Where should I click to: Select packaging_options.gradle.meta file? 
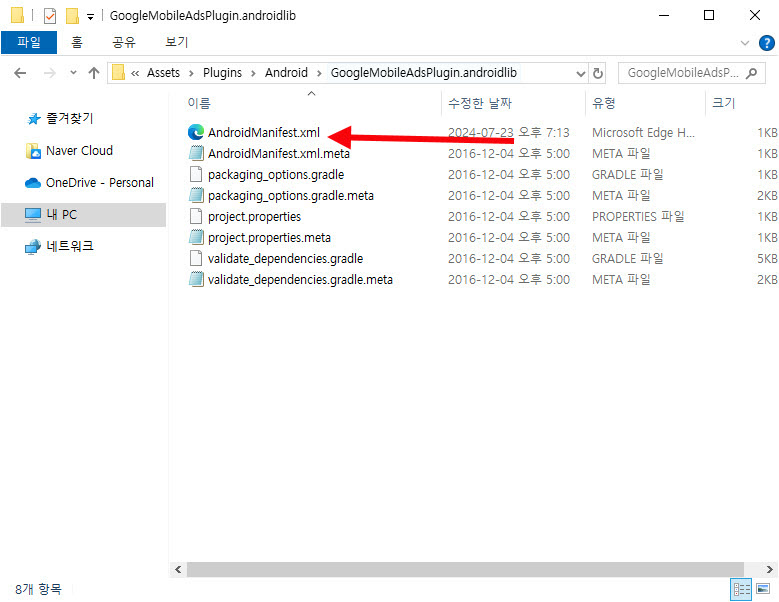[x=291, y=196]
